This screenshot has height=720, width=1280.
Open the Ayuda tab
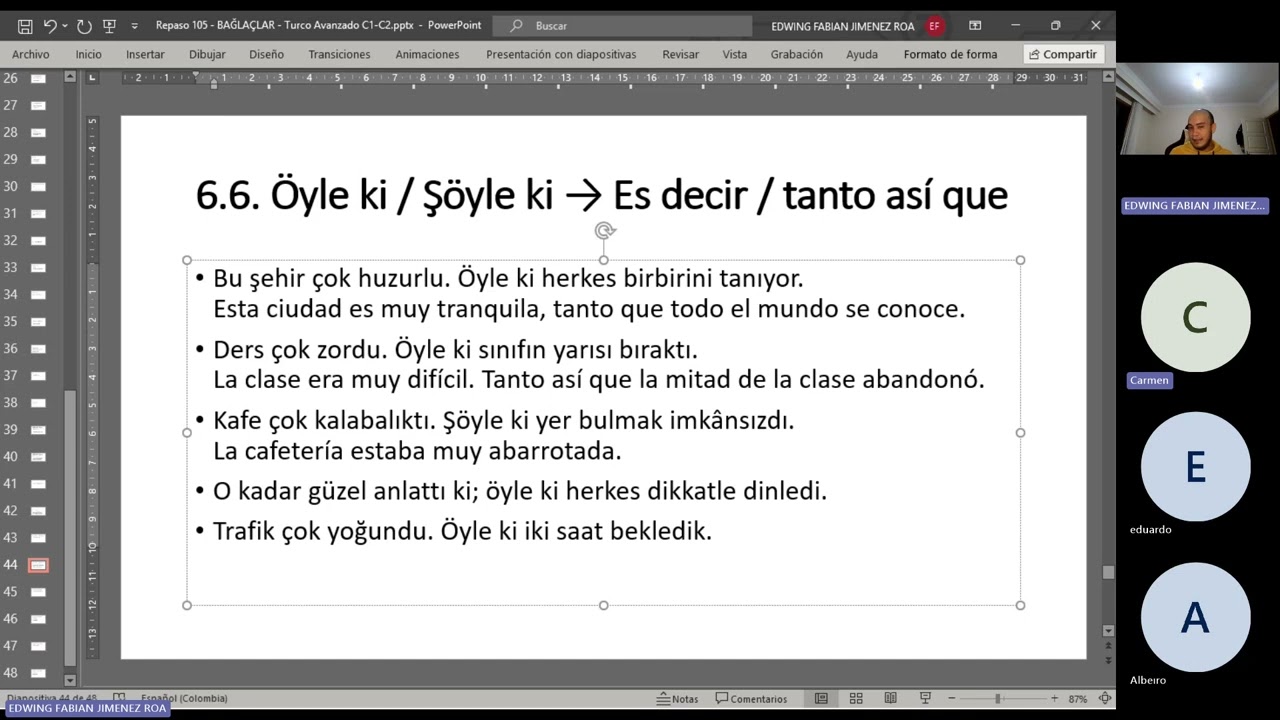coord(862,54)
